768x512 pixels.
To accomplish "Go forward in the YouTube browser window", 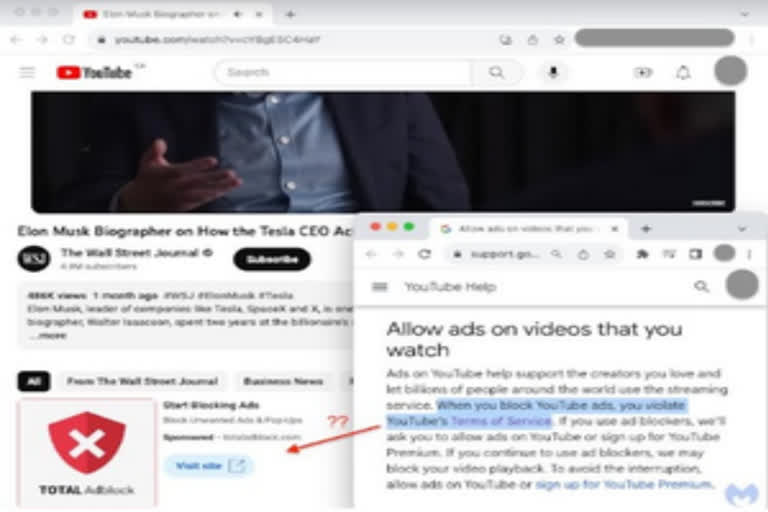I will 43,40.
